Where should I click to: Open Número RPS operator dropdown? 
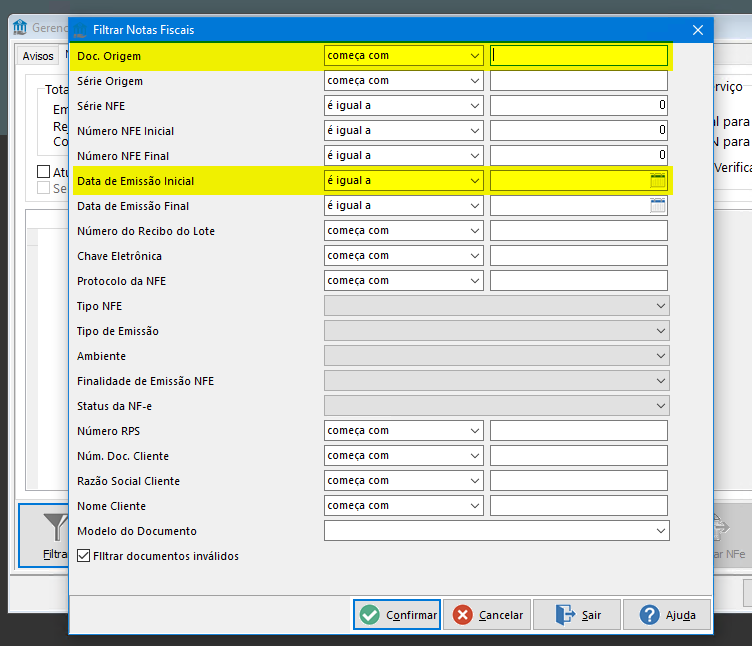[x=403, y=431]
